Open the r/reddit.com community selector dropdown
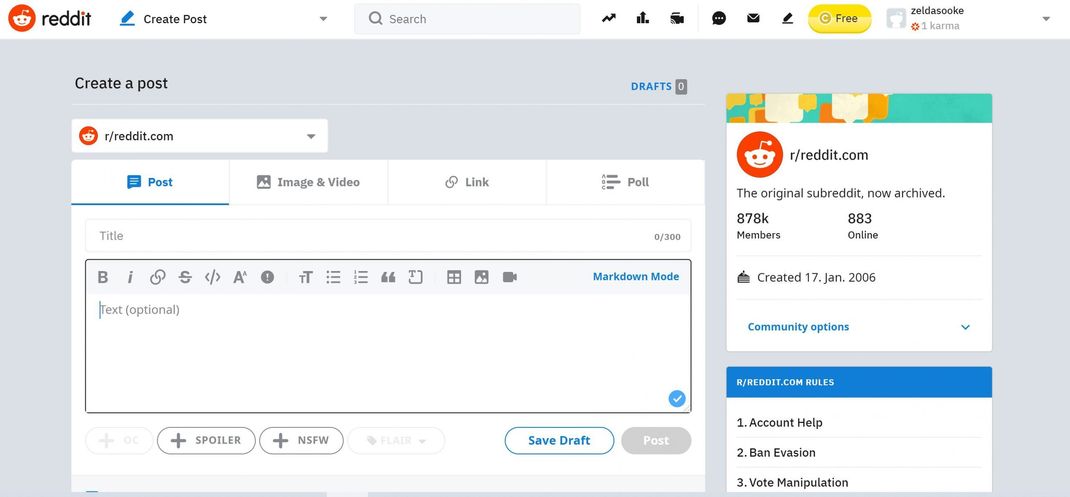Screen dimensions: 1070x497 (x=199, y=136)
